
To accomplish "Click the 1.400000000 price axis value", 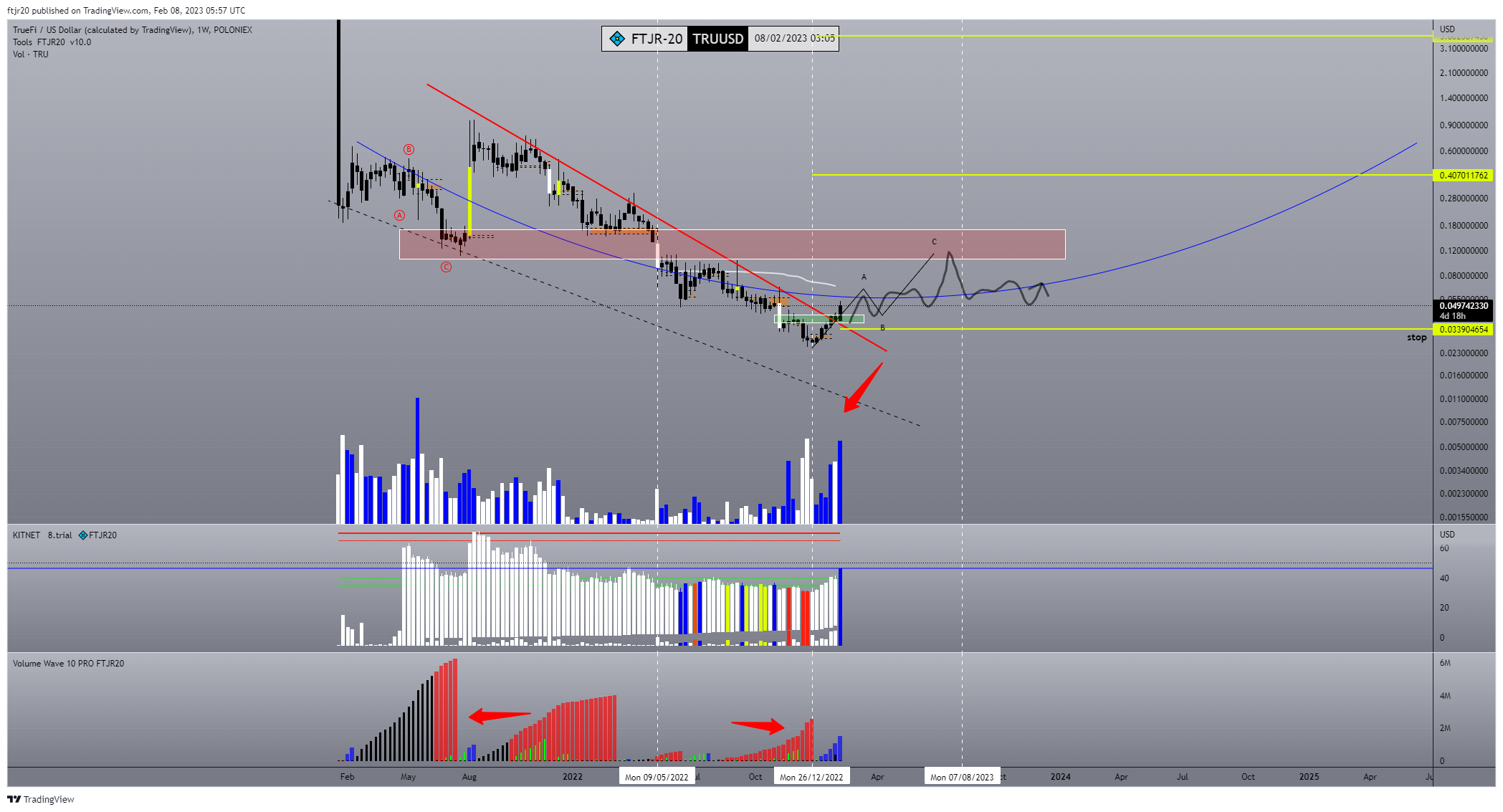I will click(1464, 98).
